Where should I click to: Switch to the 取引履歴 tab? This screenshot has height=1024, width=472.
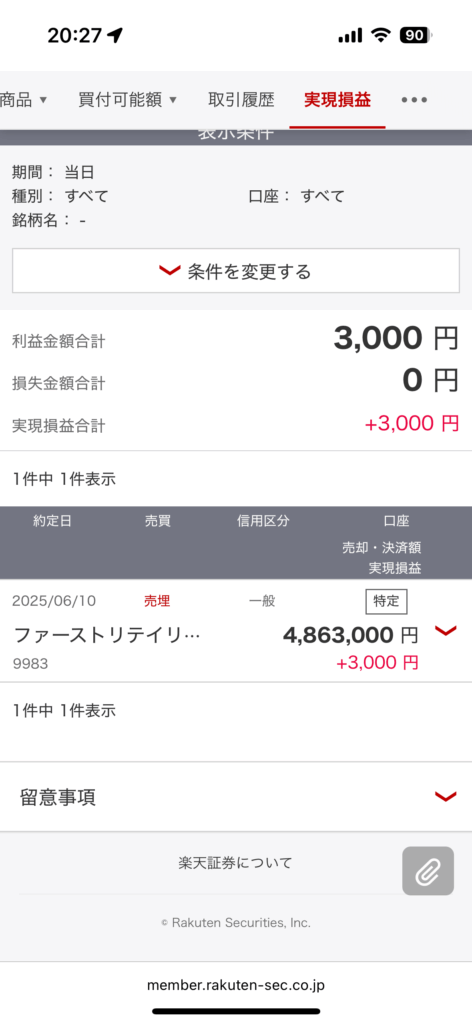(241, 100)
